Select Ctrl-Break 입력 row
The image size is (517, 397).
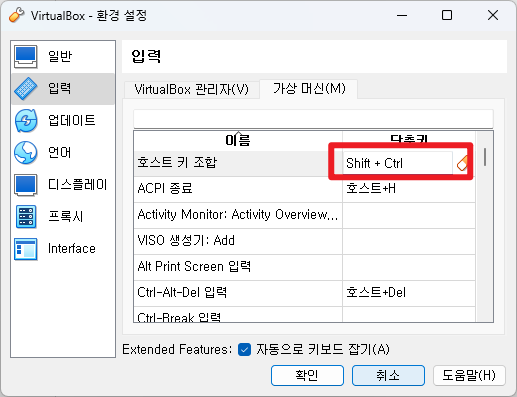coord(238,315)
